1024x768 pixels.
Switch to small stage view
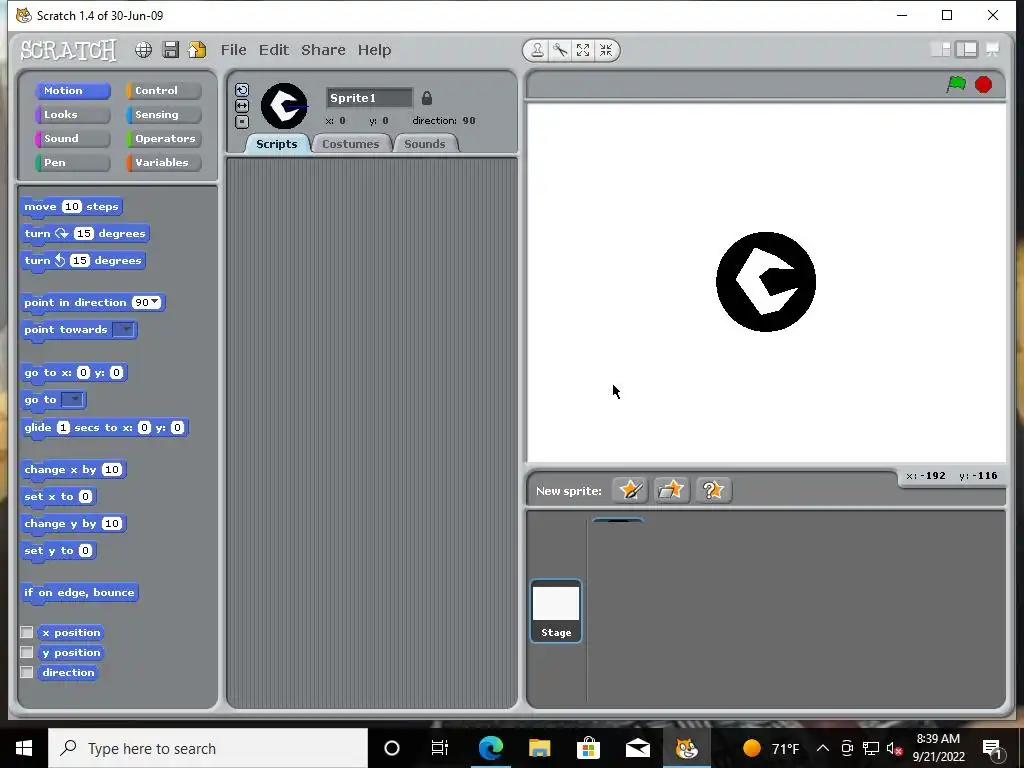pyautogui.click(x=940, y=50)
